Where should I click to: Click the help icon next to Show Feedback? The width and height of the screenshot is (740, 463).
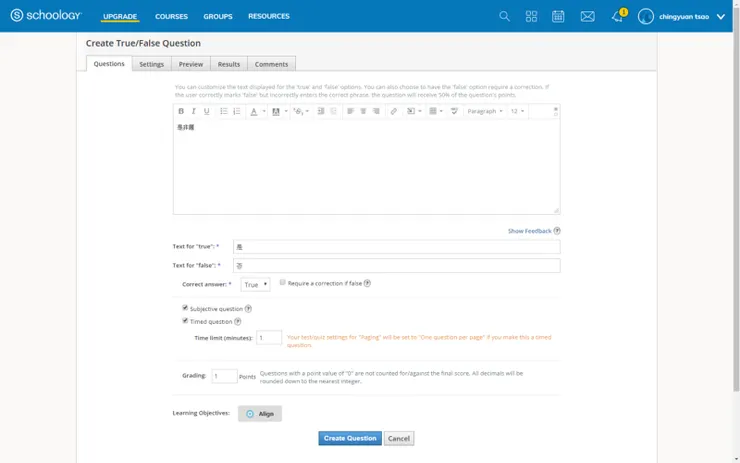click(557, 231)
